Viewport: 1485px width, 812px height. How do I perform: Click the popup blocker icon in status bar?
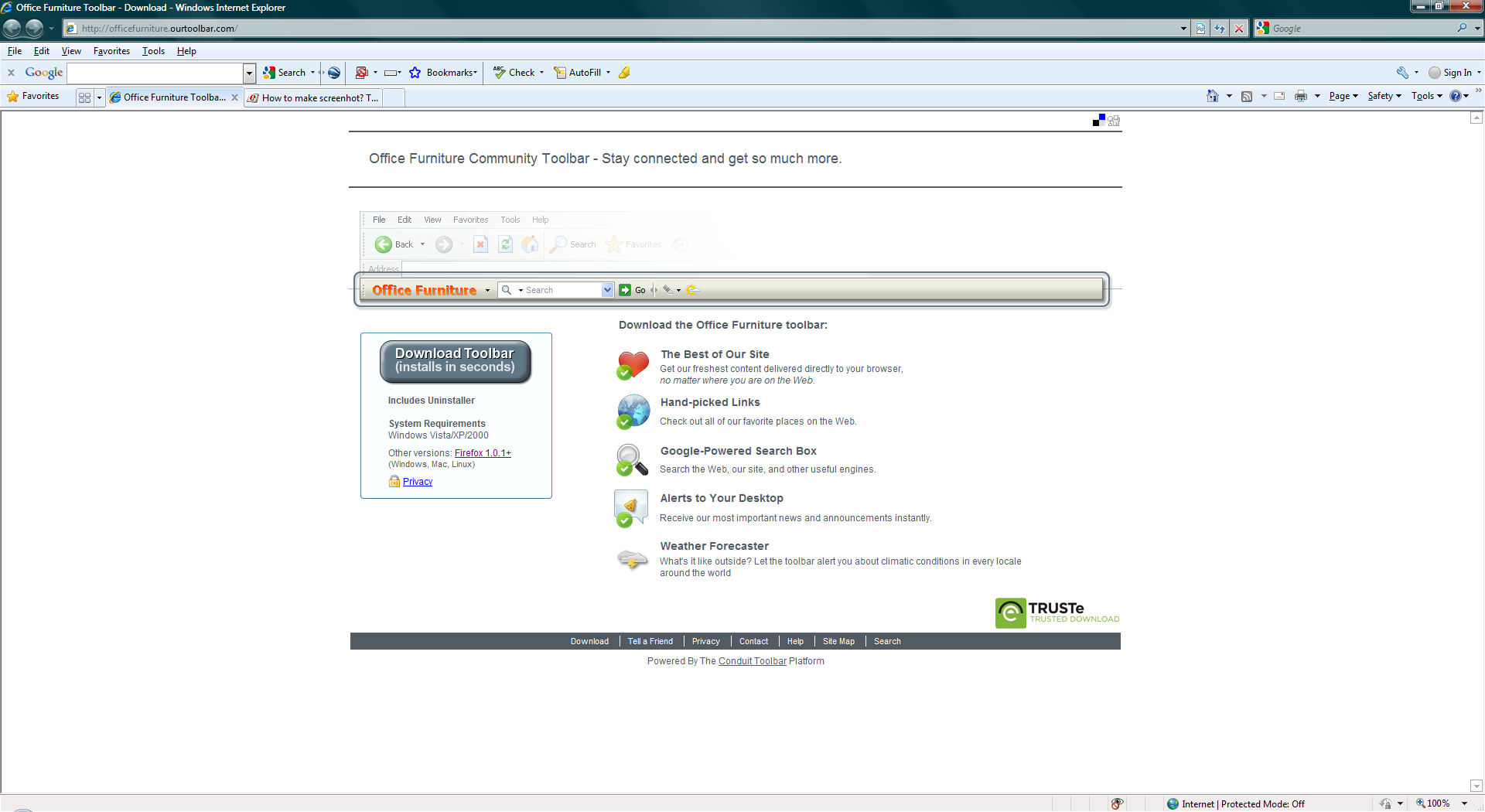point(1117,803)
